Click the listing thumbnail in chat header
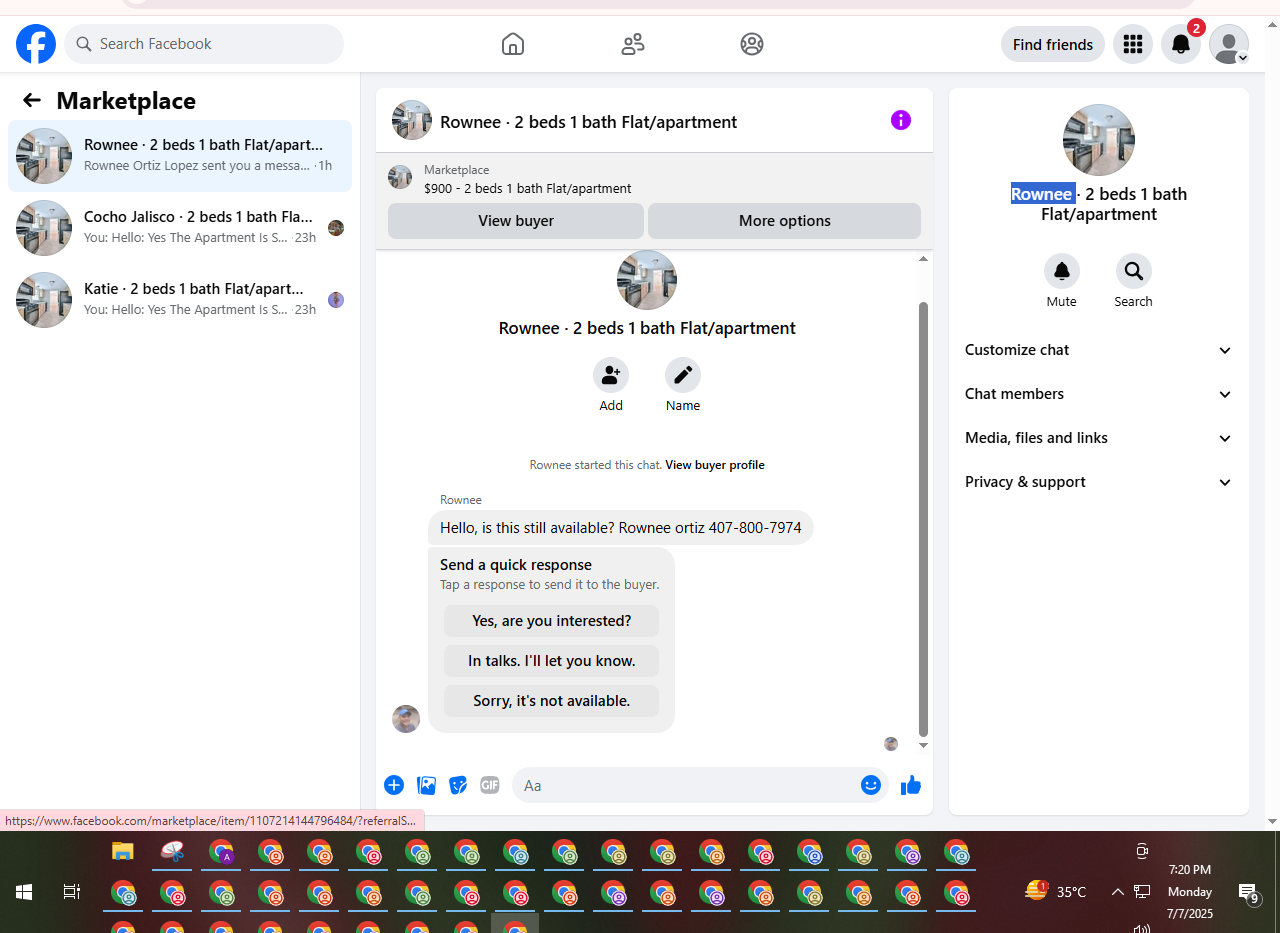1280x933 pixels. tap(412, 120)
